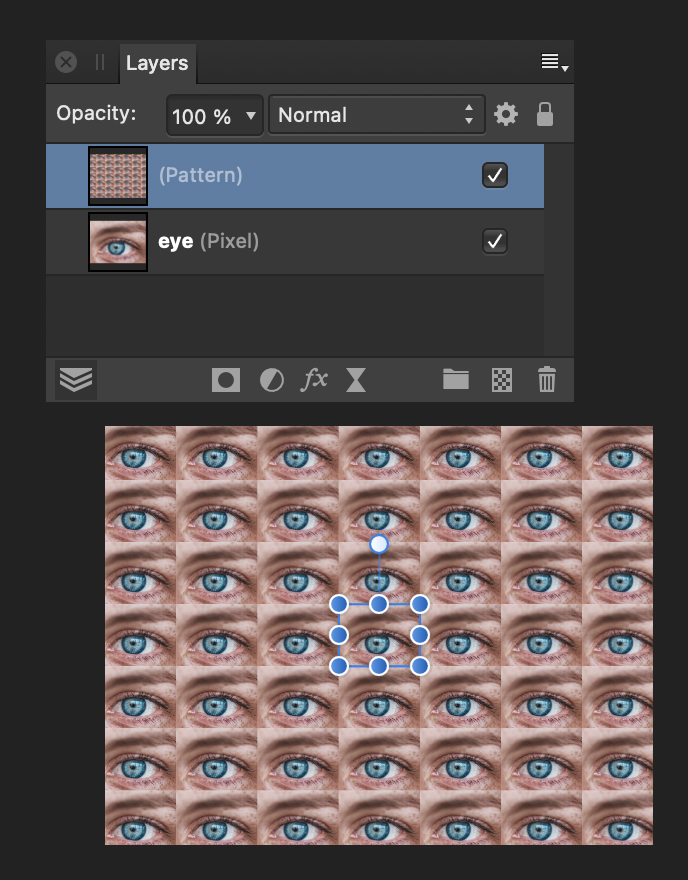Viewport: 688px width, 880px height.
Task: Hide the eye Pixel layer
Action: pos(495,240)
